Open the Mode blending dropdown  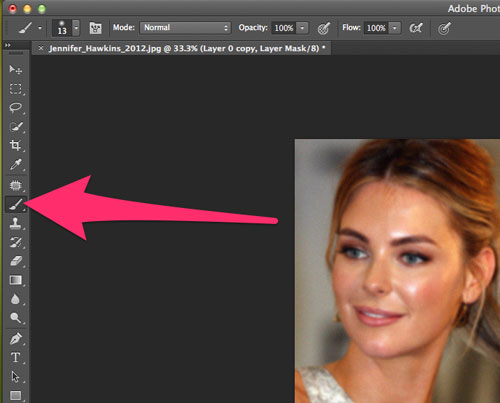[x=185, y=28]
